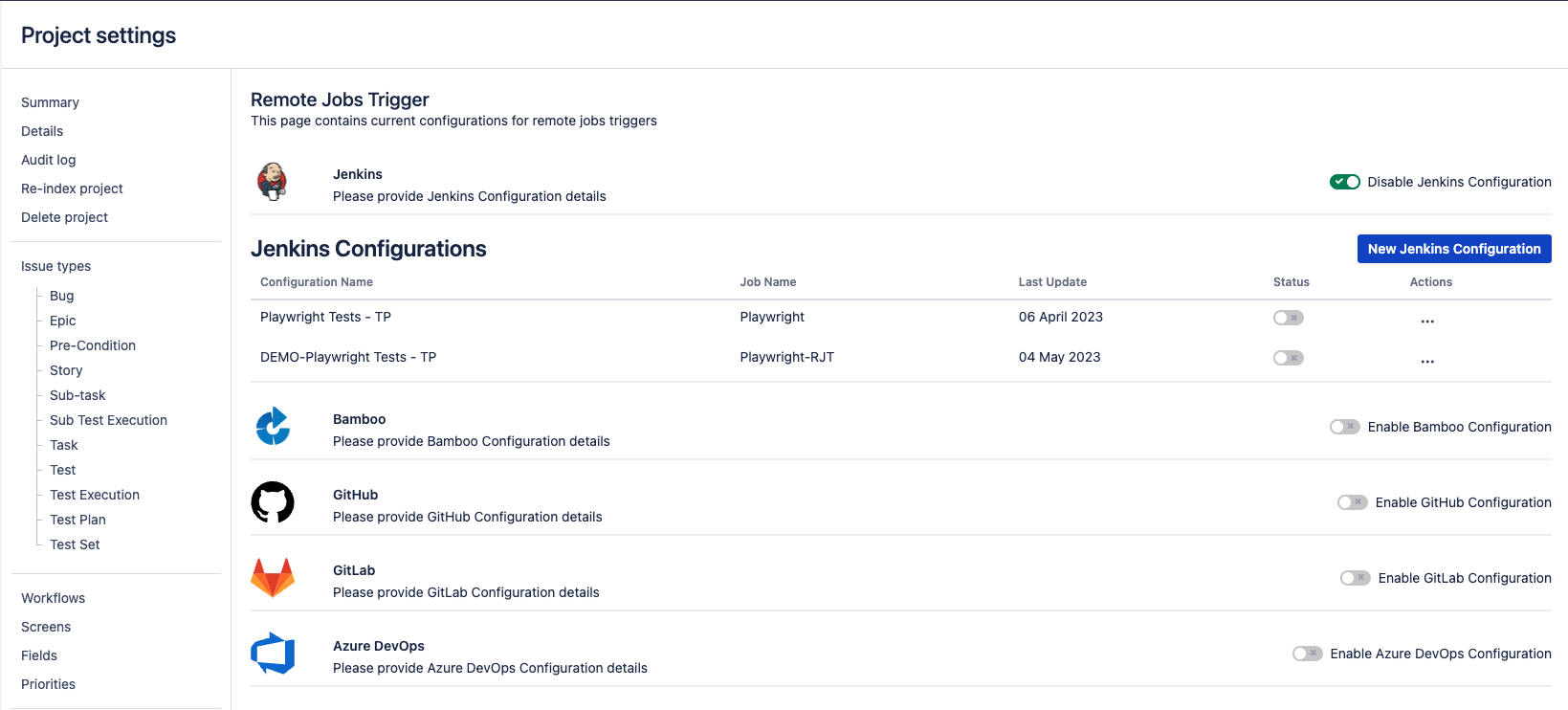Toggle status of DEMO-Playwright Tests - TP configuration
1568x710 pixels.
[x=1289, y=358]
